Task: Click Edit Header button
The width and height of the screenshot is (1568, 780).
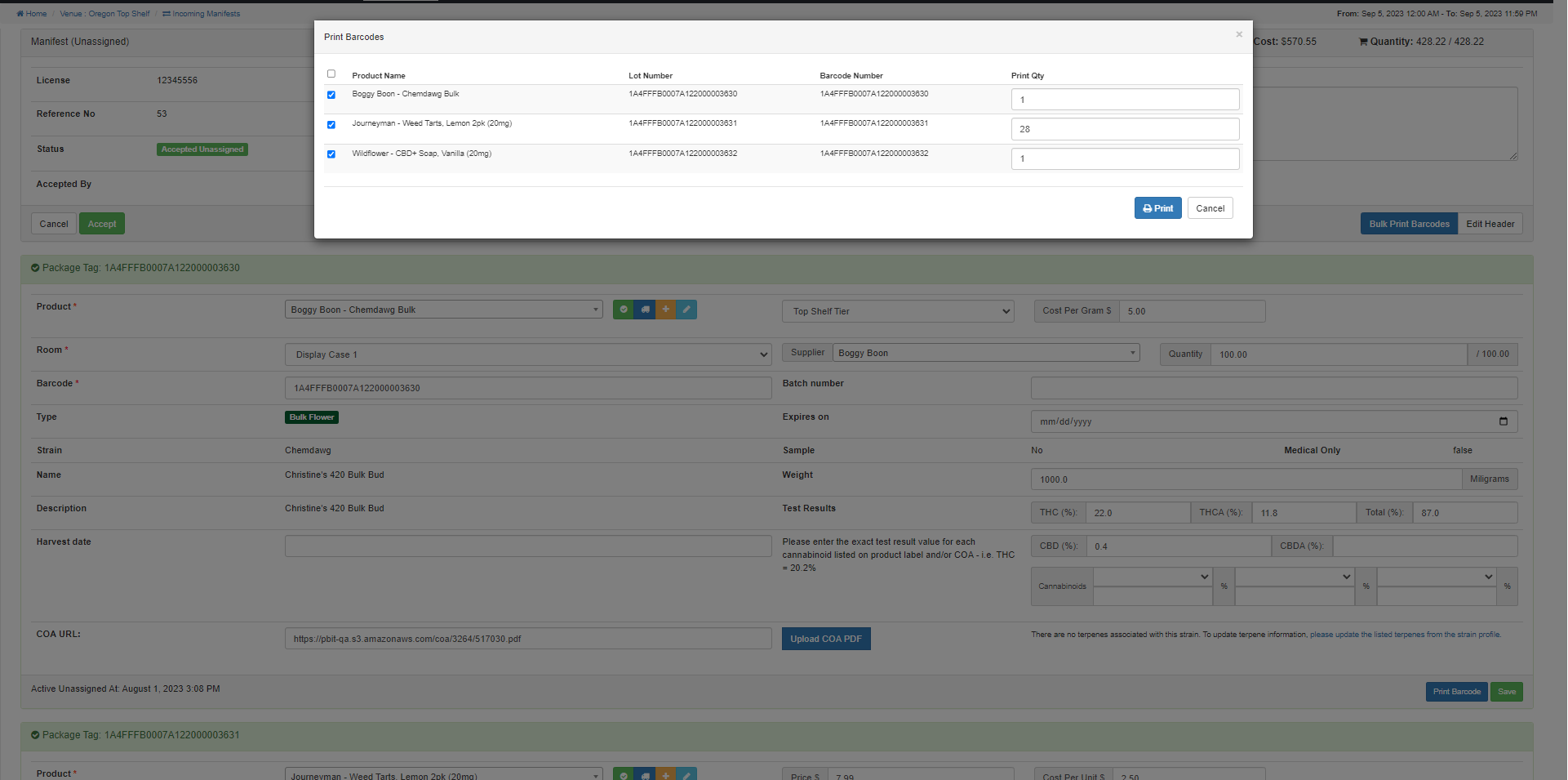Action: pyautogui.click(x=1490, y=224)
